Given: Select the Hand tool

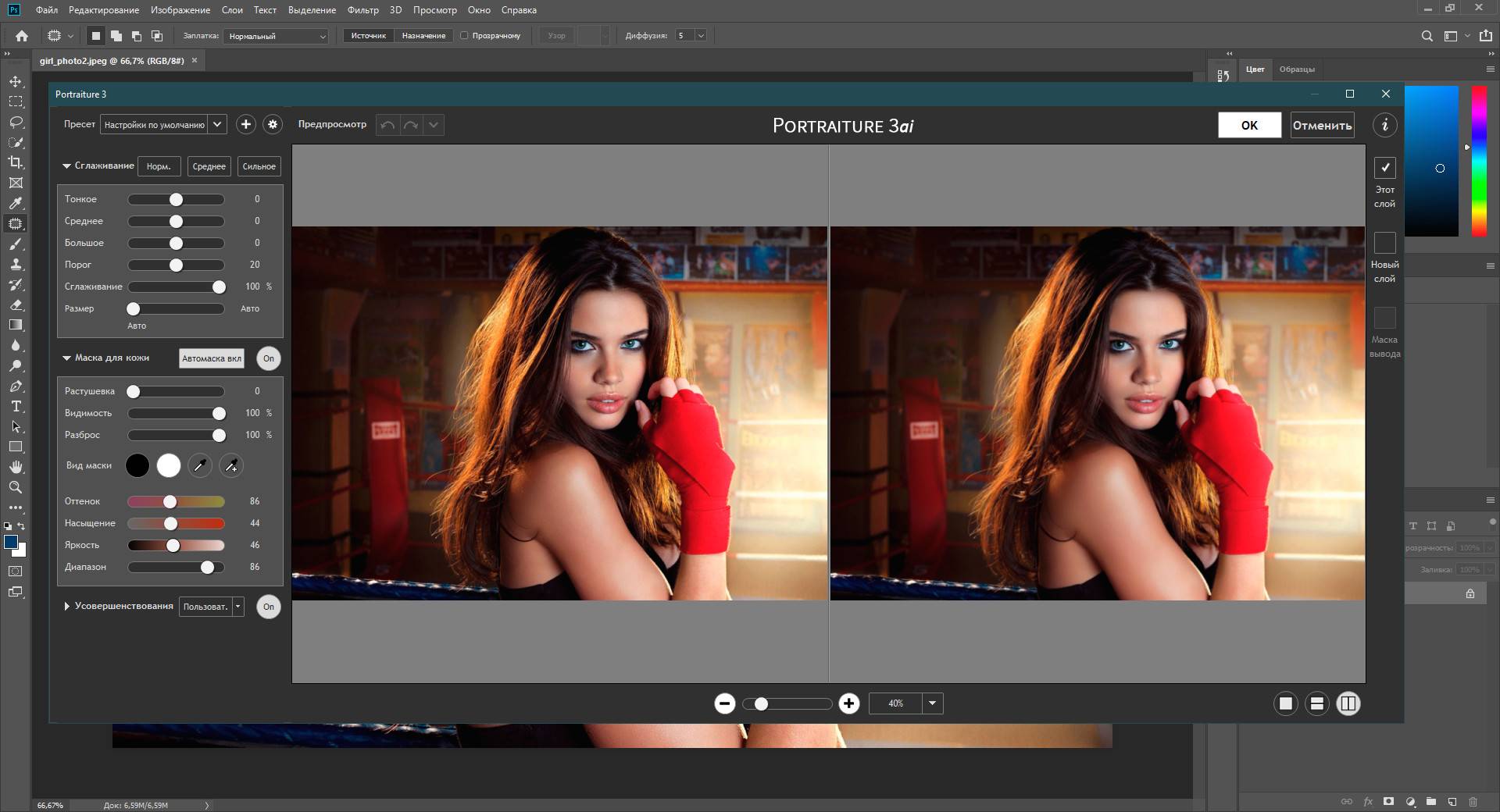Looking at the screenshot, I should (x=16, y=467).
